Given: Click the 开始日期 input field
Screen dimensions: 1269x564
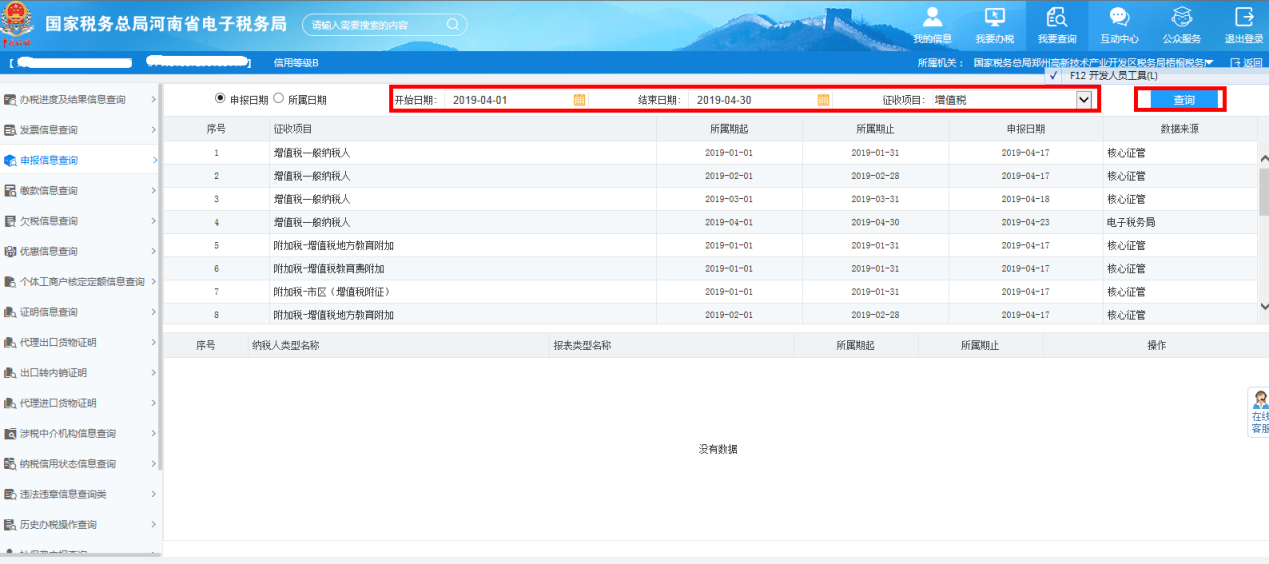Looking at the screenshot, I should click(508, 100).
